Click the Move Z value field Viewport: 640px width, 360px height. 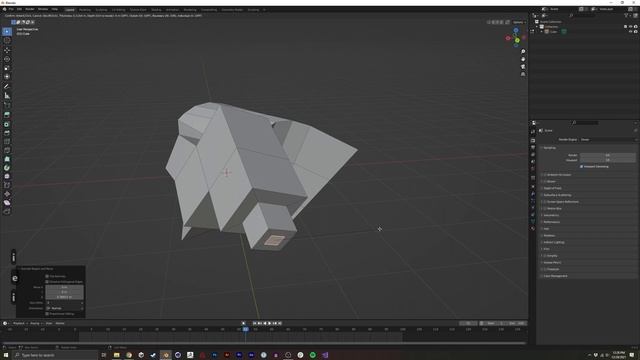[64, 297]
